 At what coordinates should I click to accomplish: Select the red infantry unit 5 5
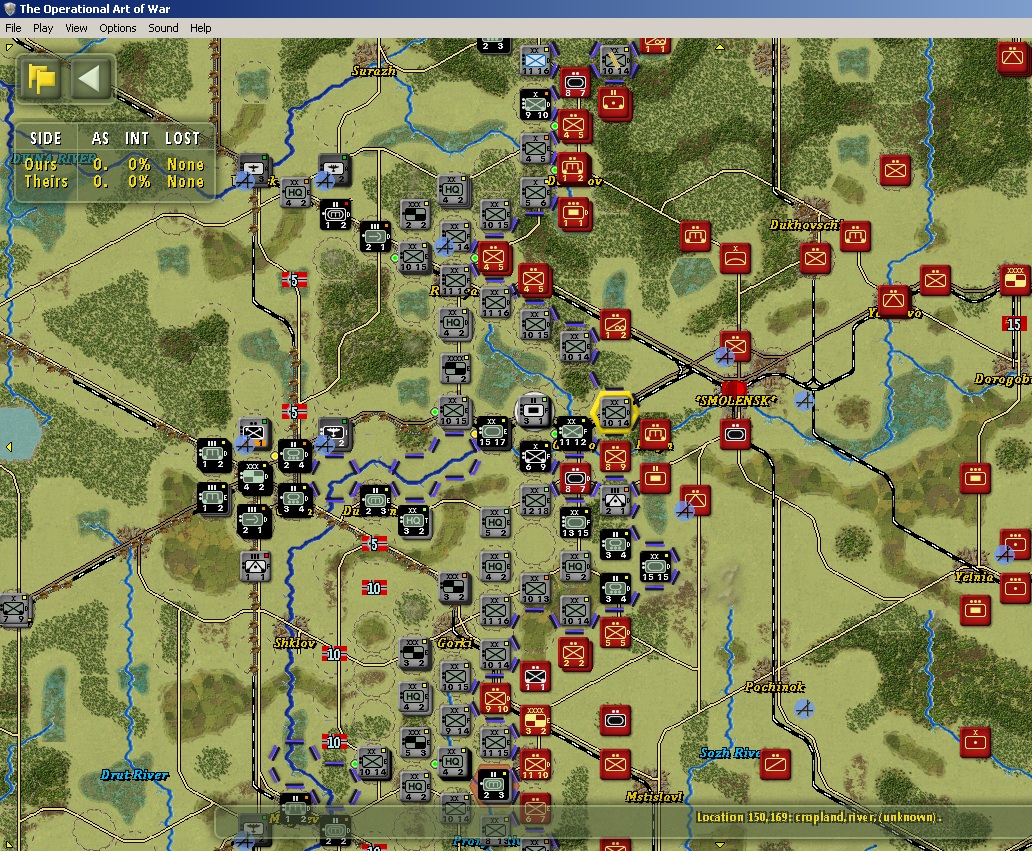pyautogui.click(x=615, y=632)
